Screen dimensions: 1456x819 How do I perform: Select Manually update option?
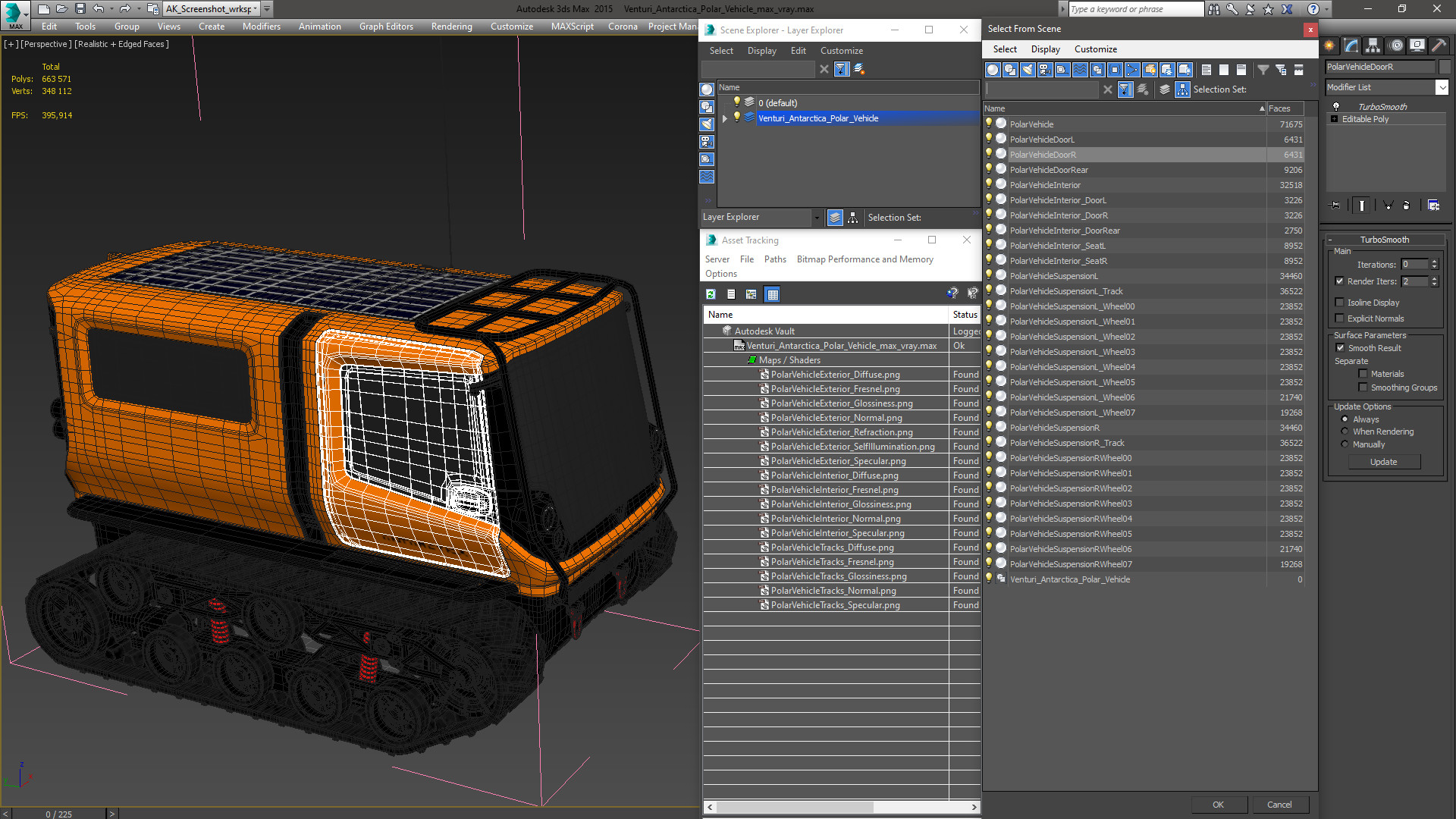point(1345,444)
